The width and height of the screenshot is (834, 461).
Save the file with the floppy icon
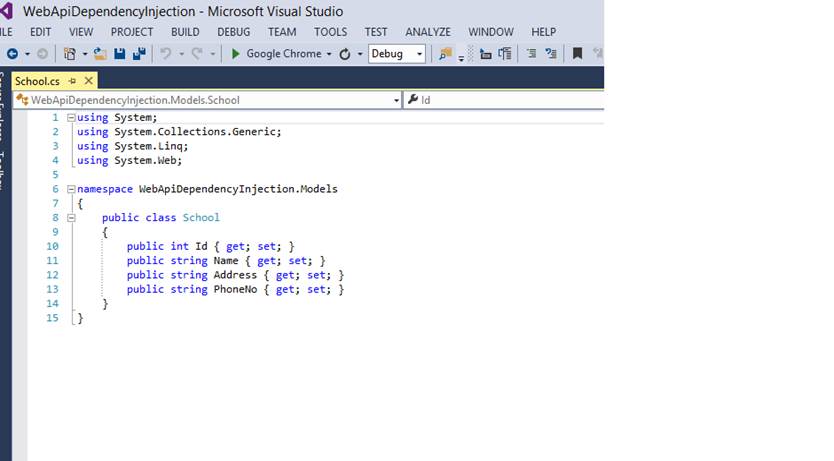[x=120, y=54]
